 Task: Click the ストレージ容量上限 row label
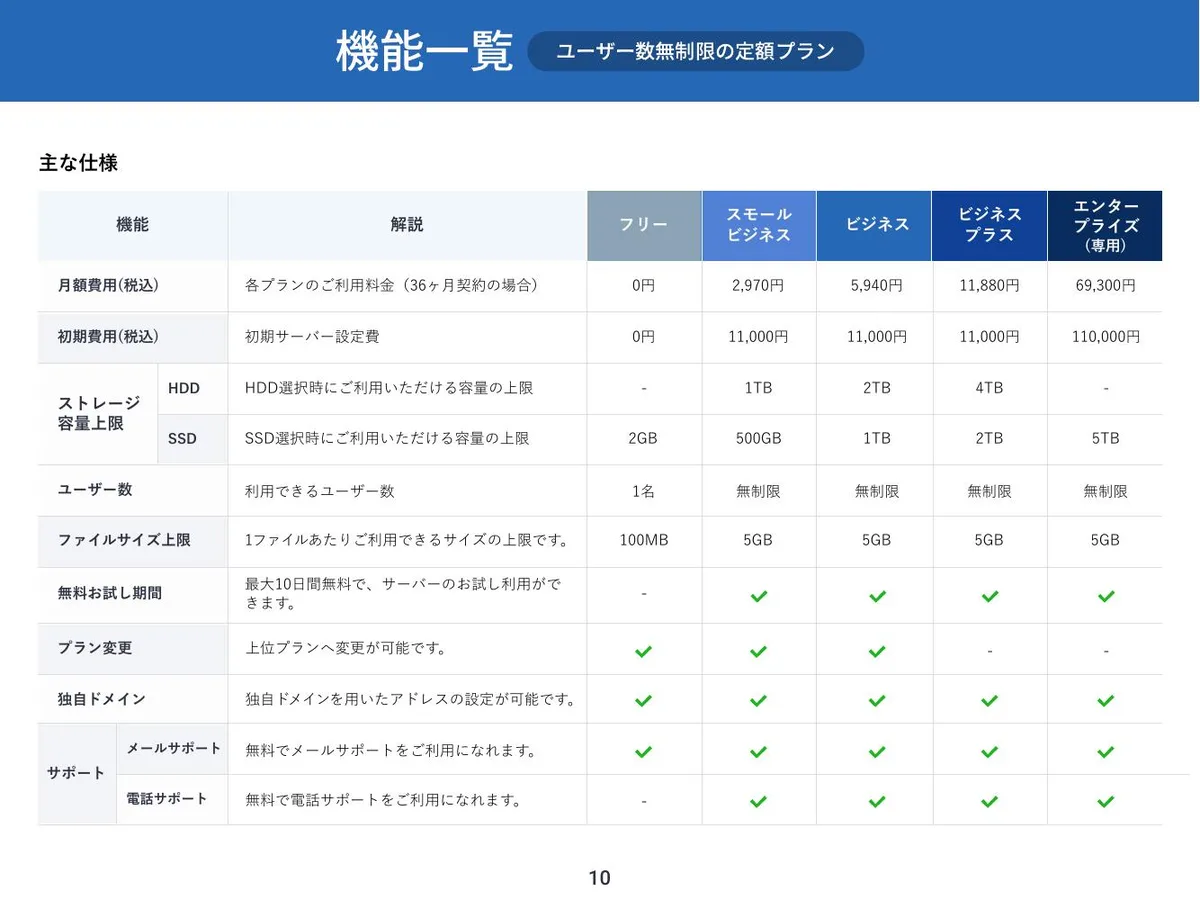click(99, 413)
